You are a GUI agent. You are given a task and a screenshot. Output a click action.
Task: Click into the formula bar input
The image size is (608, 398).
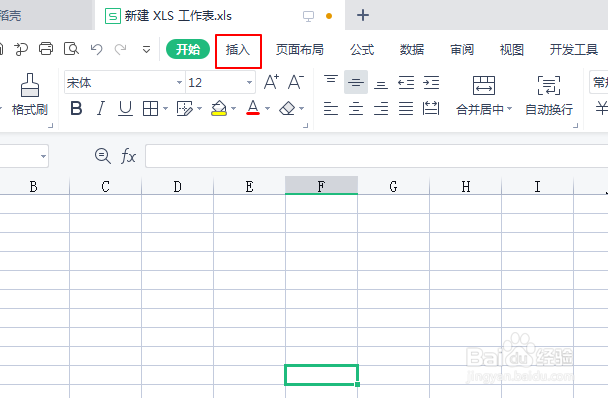pos(377,156)
